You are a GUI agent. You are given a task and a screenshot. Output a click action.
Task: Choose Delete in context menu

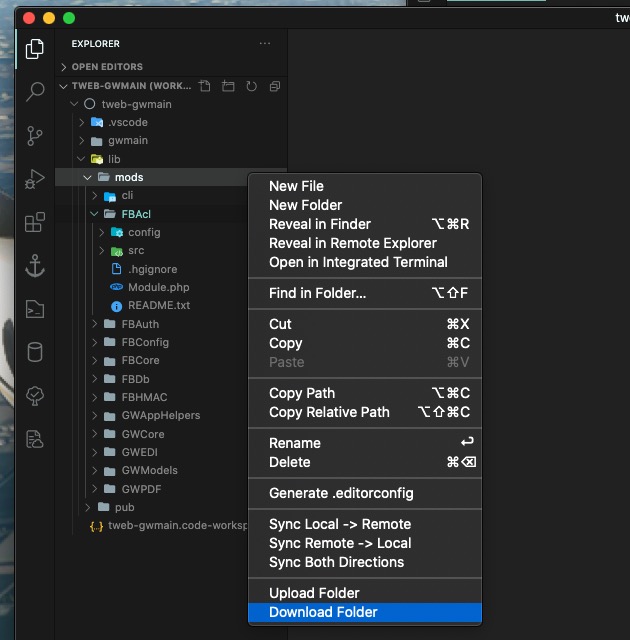[365, 462]
